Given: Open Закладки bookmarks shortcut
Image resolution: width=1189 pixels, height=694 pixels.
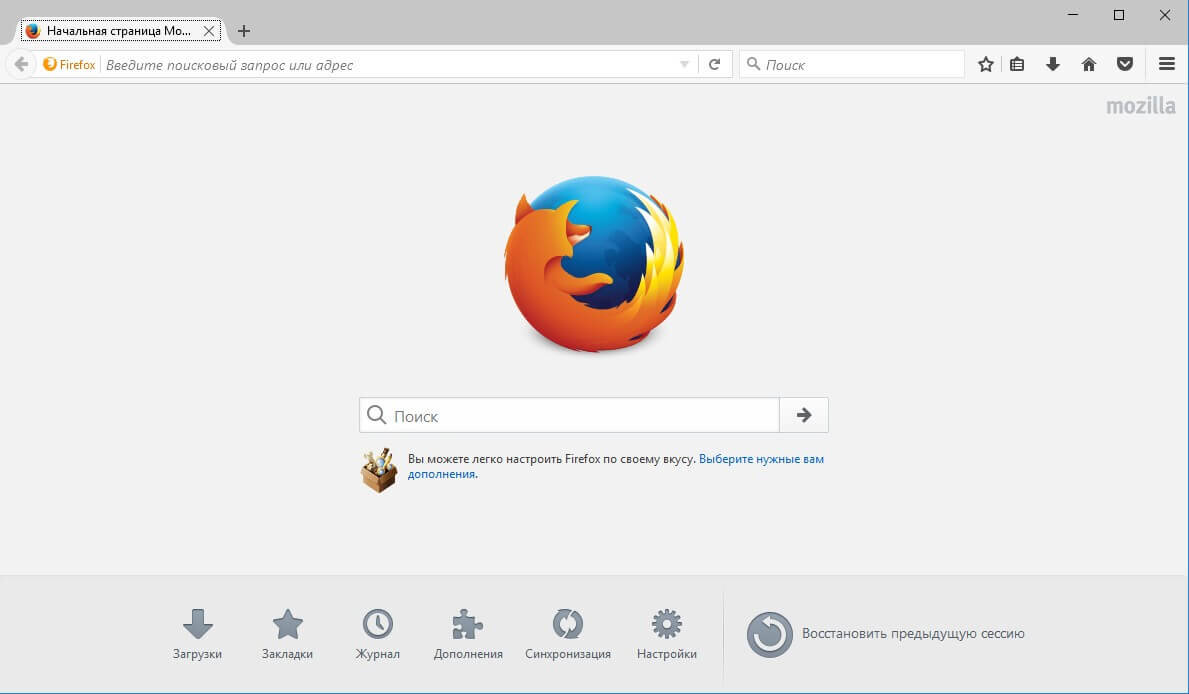Looking at the screenshot, I should [x=287, y=634].
